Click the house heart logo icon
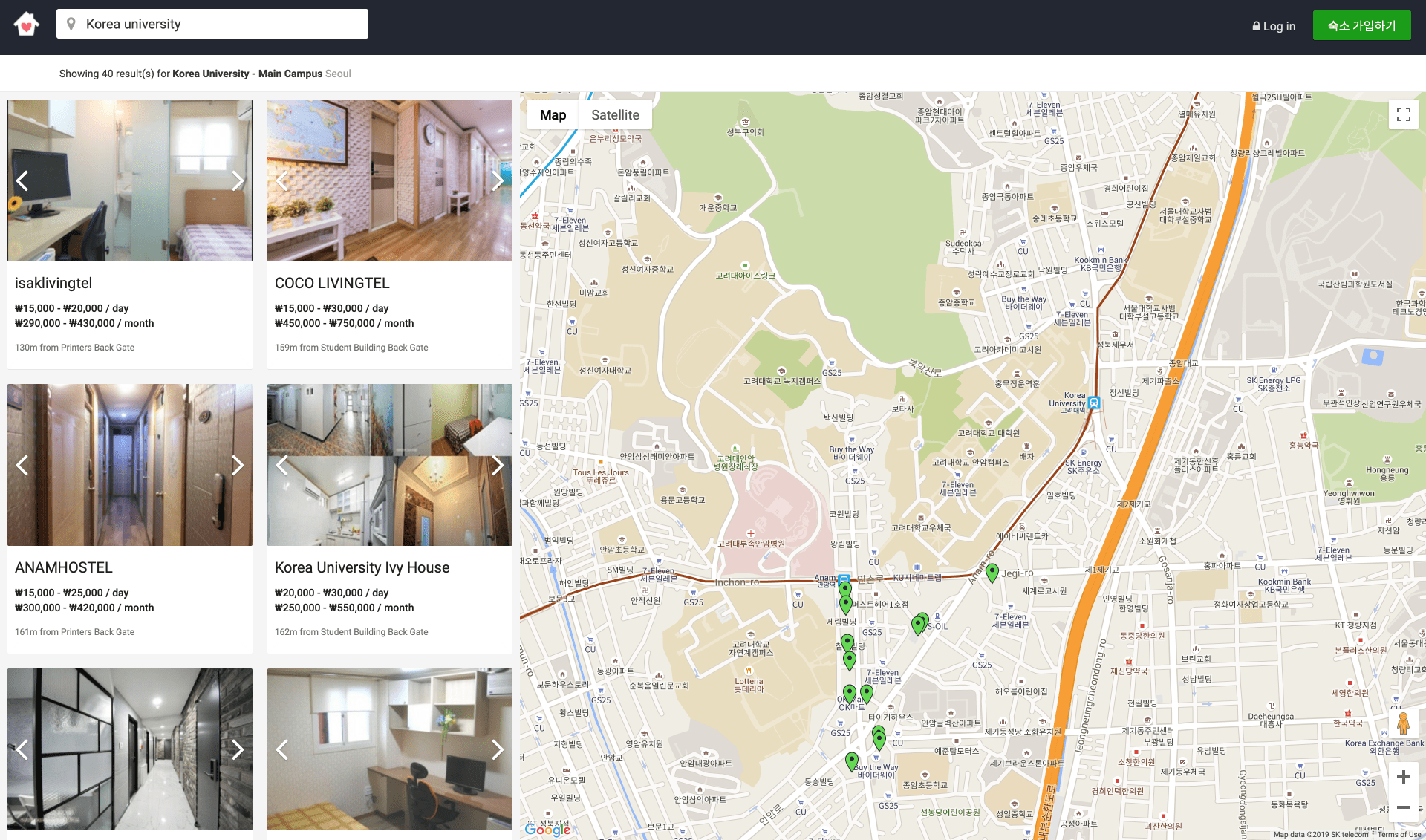1426x840 pixels. tap(27, 25)
